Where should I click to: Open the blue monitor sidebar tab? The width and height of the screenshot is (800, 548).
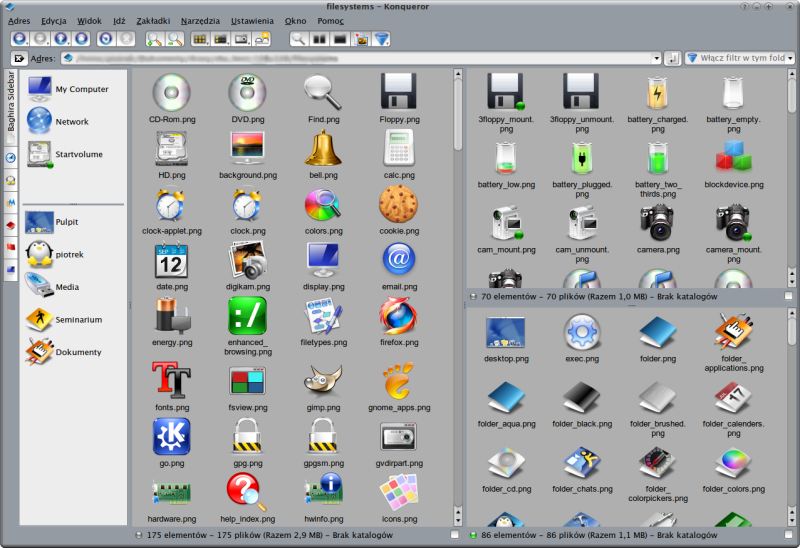point(11,270)
